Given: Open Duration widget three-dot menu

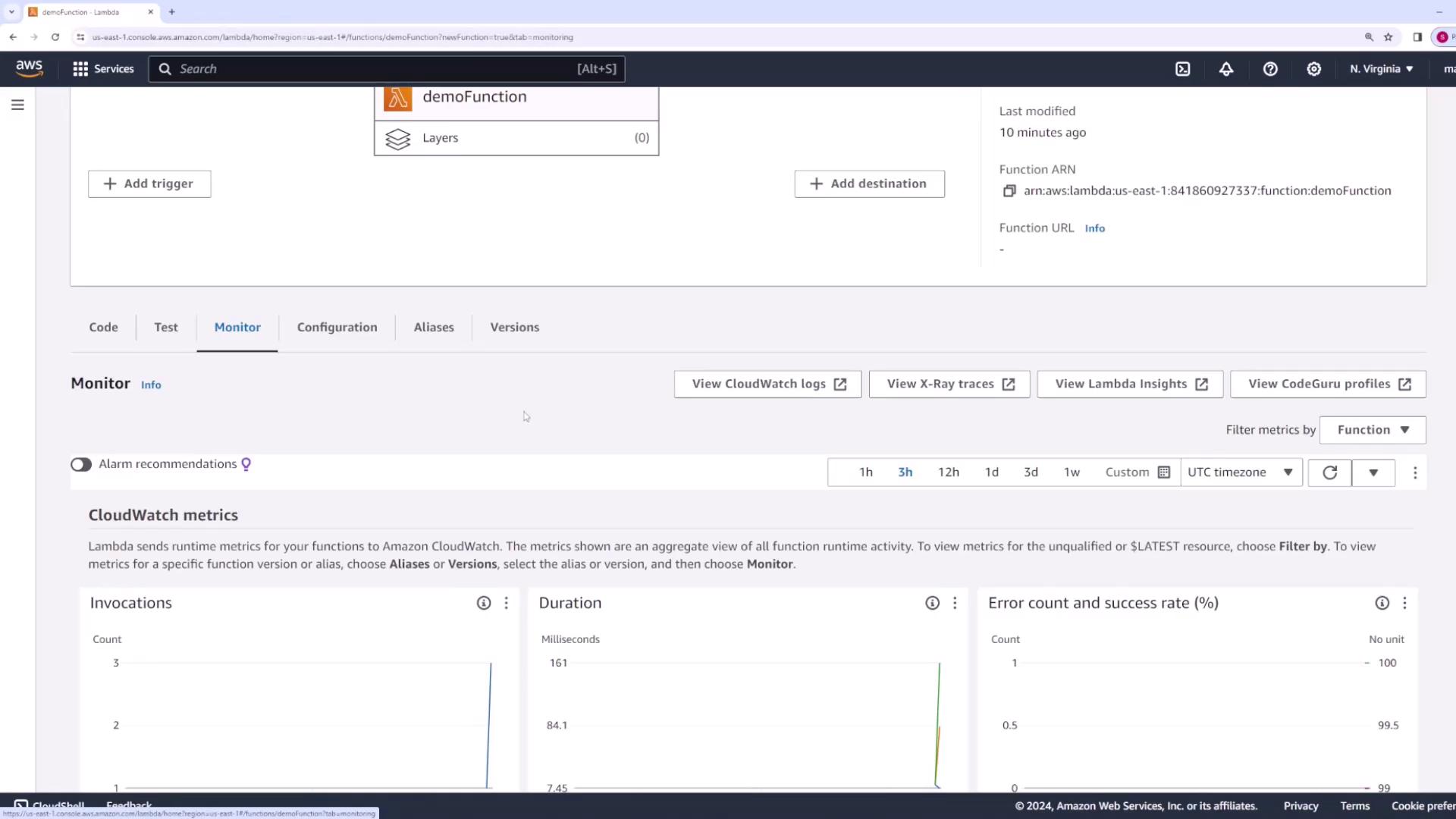Looking at the screenshot, I should click(955, 603).
